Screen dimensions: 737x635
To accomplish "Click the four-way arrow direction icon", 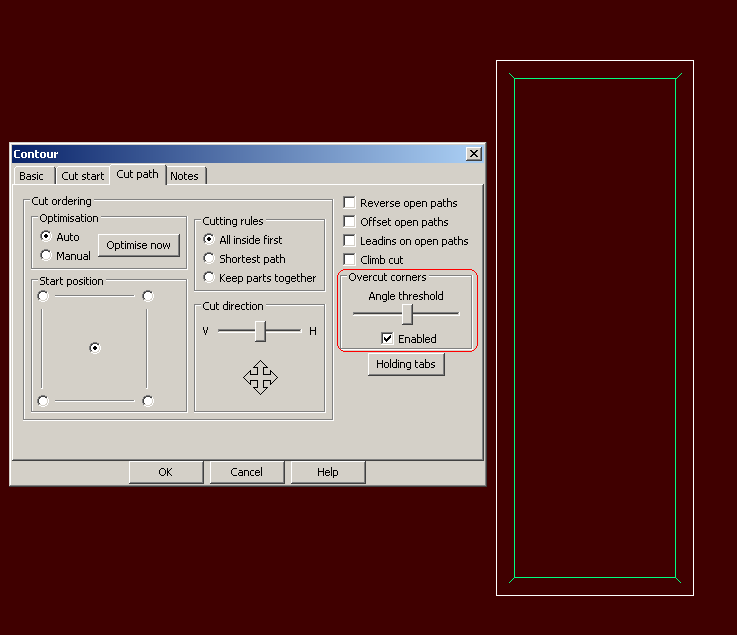I will tap(260, 377).
